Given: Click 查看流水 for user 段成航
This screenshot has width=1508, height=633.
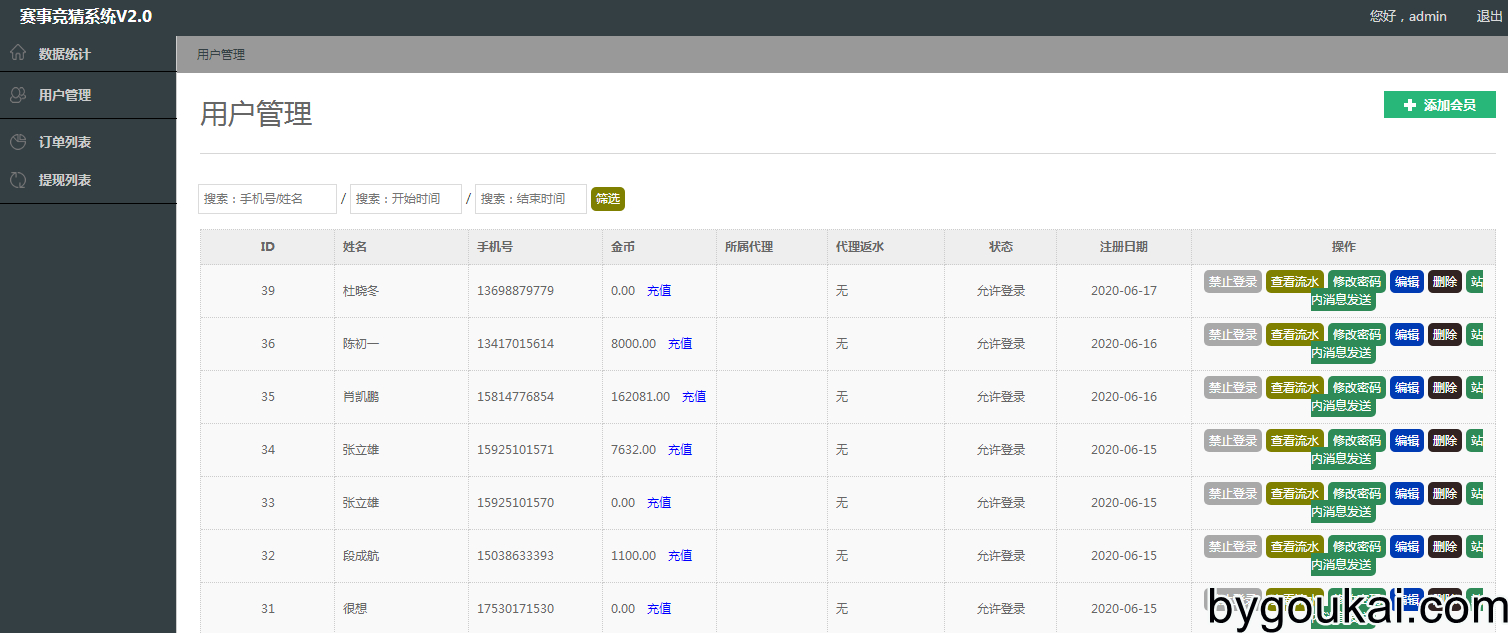Looking at the screenshot, I should [1295, 547].
